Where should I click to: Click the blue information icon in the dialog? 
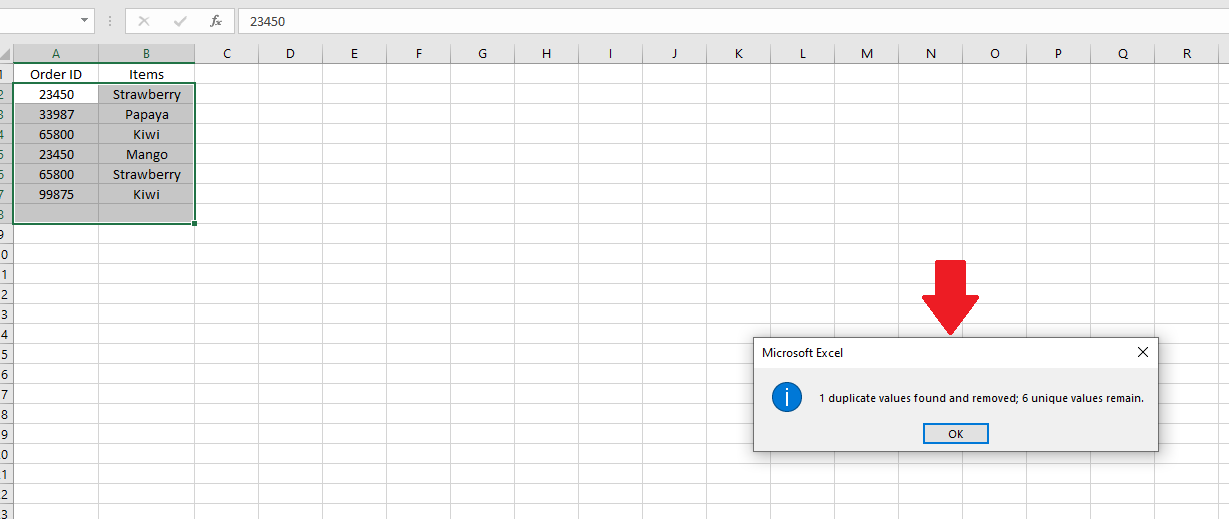[x=787, y=398]
